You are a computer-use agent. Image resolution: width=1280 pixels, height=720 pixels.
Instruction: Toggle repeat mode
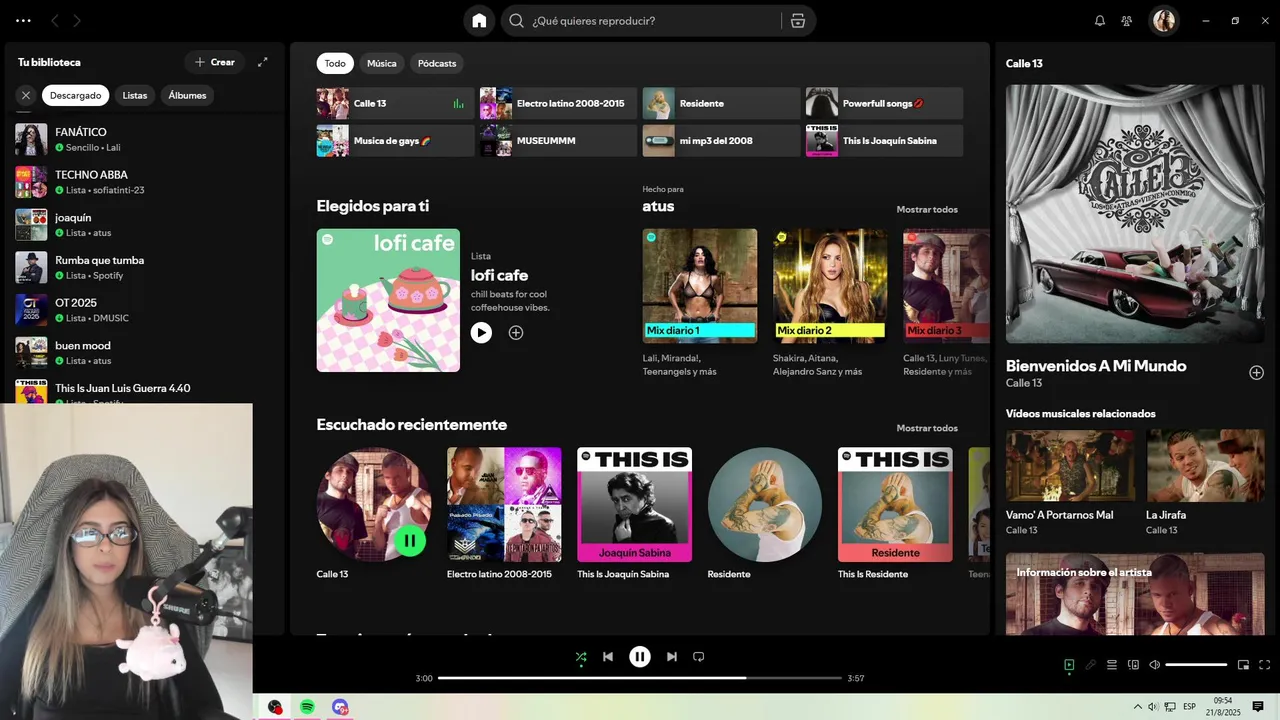[699, 657]
